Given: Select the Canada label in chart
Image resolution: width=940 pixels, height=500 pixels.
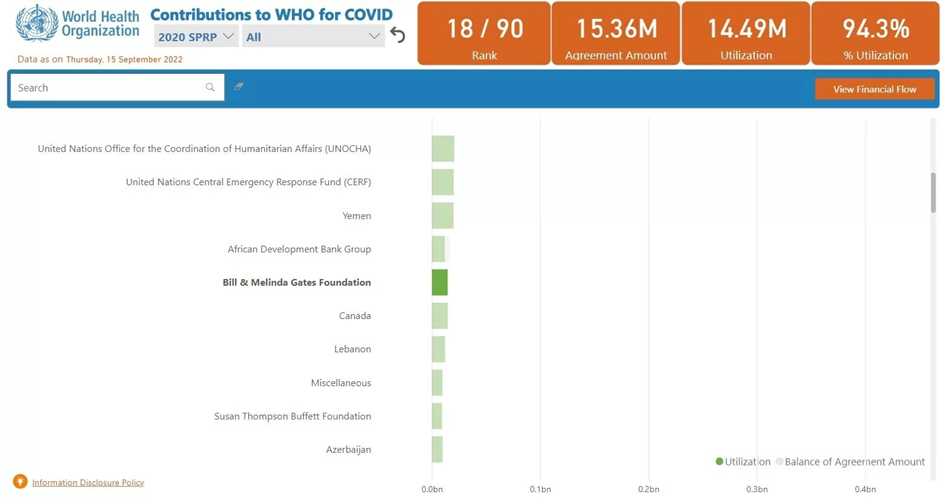Looking at the screenshot, I should pyautogui.click(x=354, y=316).
